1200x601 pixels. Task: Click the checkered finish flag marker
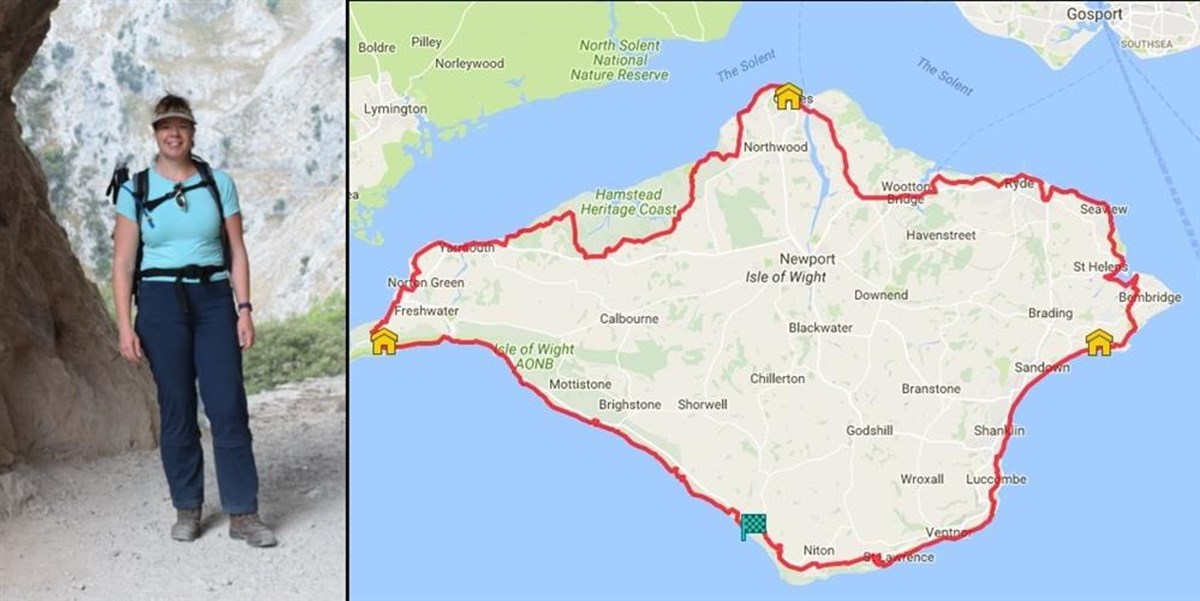(753, 526)
